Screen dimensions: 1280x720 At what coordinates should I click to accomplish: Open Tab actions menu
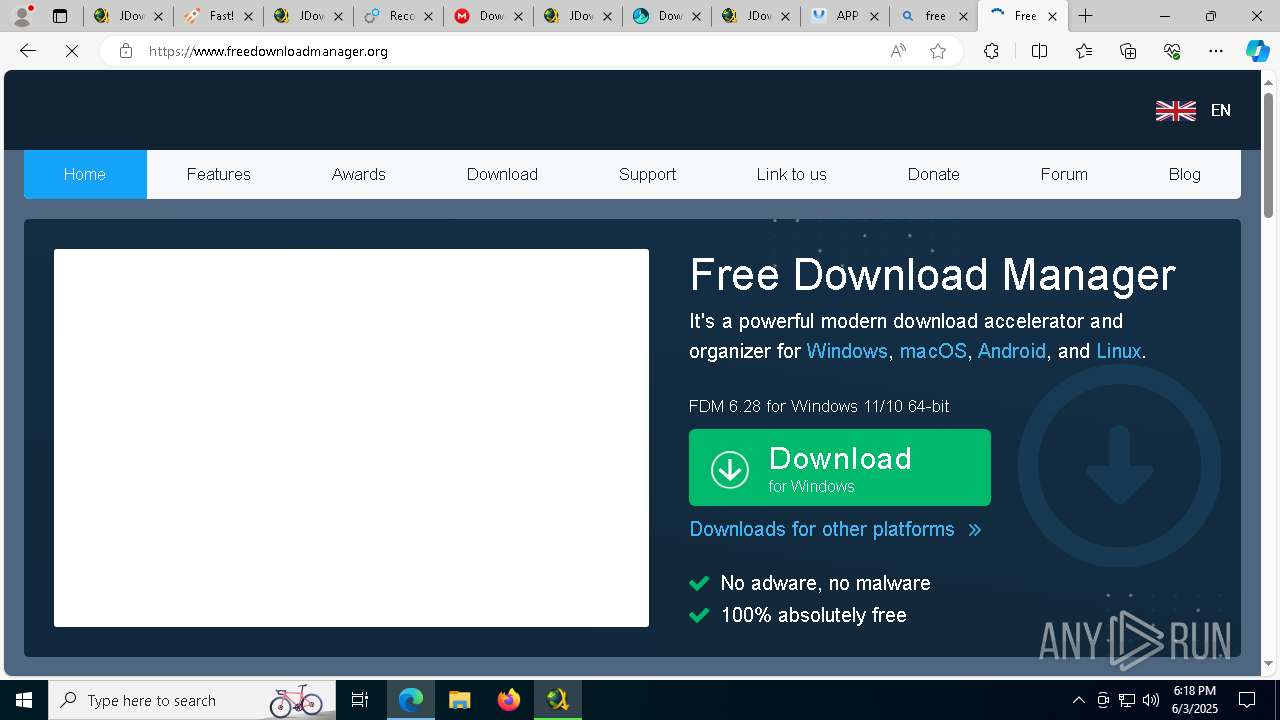point(60,16)
